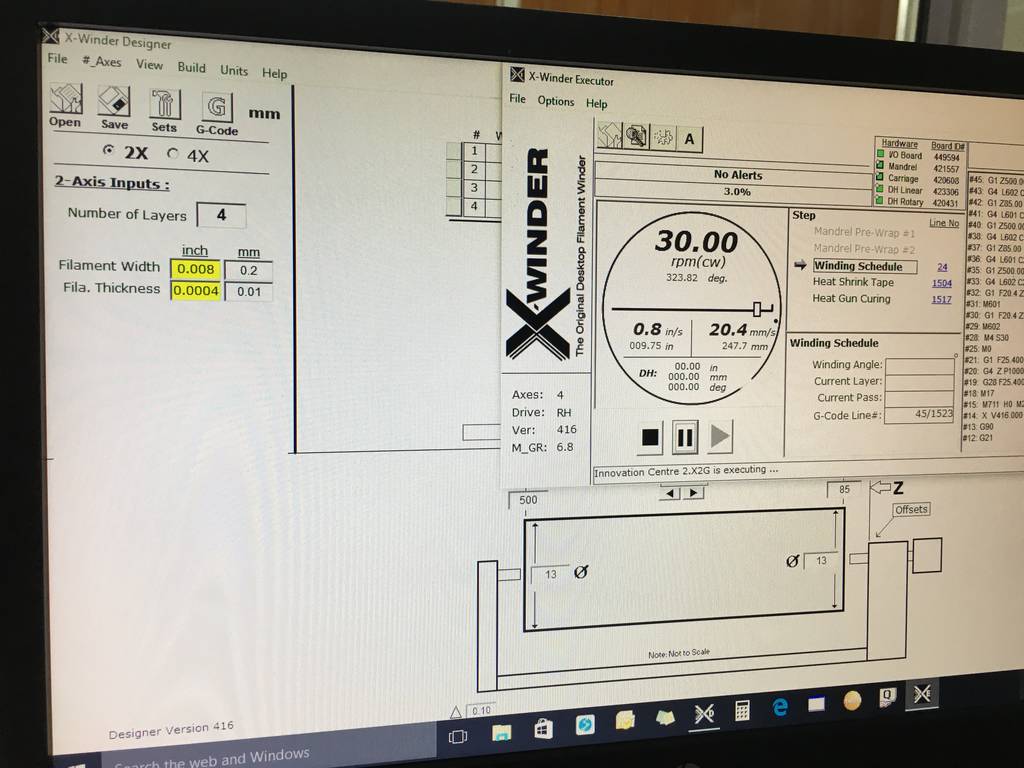Select Mandrel Pre-Wrap #1 step
Screen dimensions: 1024x768
point(864,232)
